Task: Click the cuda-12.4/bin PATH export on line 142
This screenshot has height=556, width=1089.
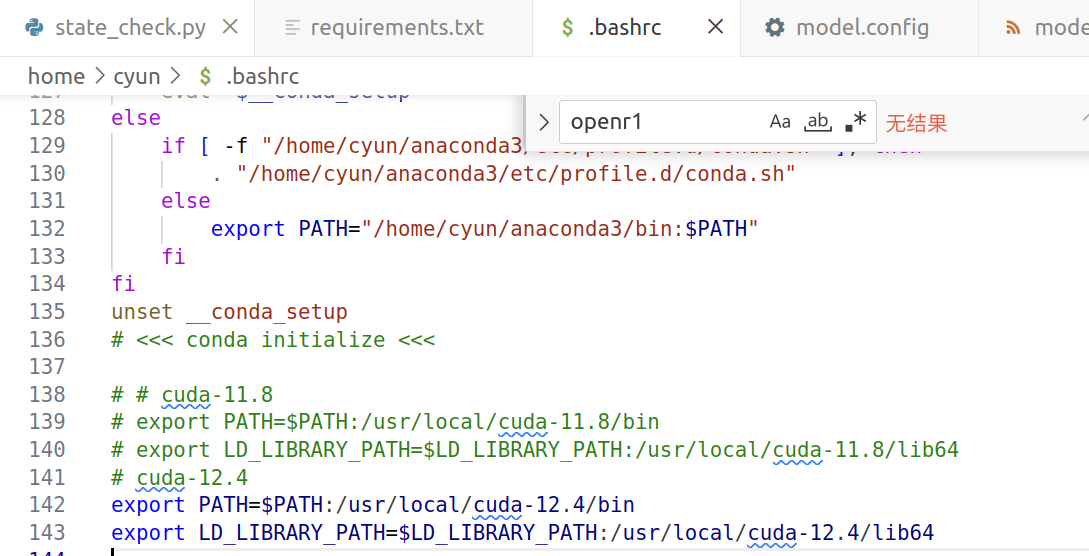Action: click(x=373, y=505)
